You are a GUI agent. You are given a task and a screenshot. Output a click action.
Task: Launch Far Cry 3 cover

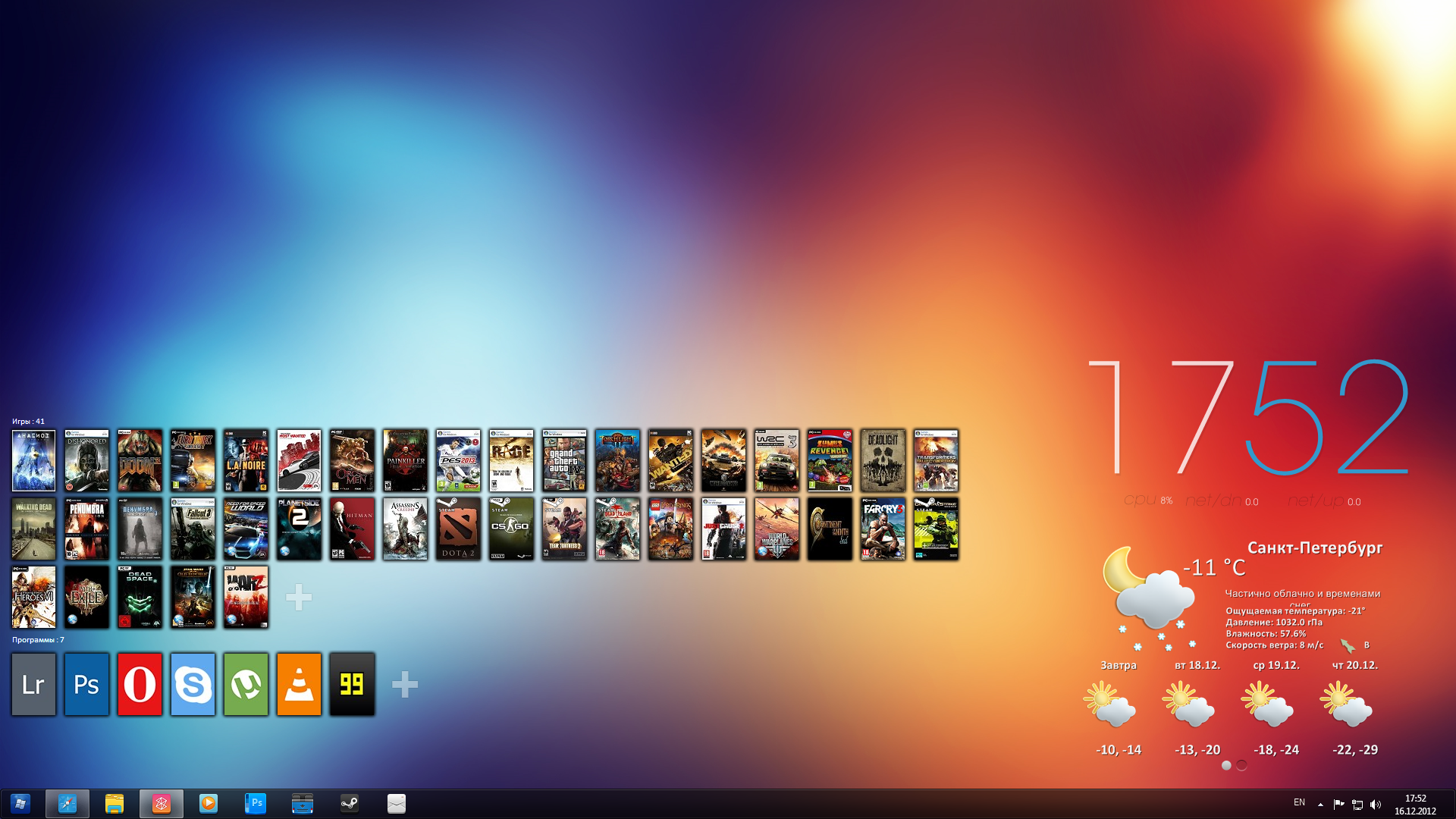[x=883, y=529]
